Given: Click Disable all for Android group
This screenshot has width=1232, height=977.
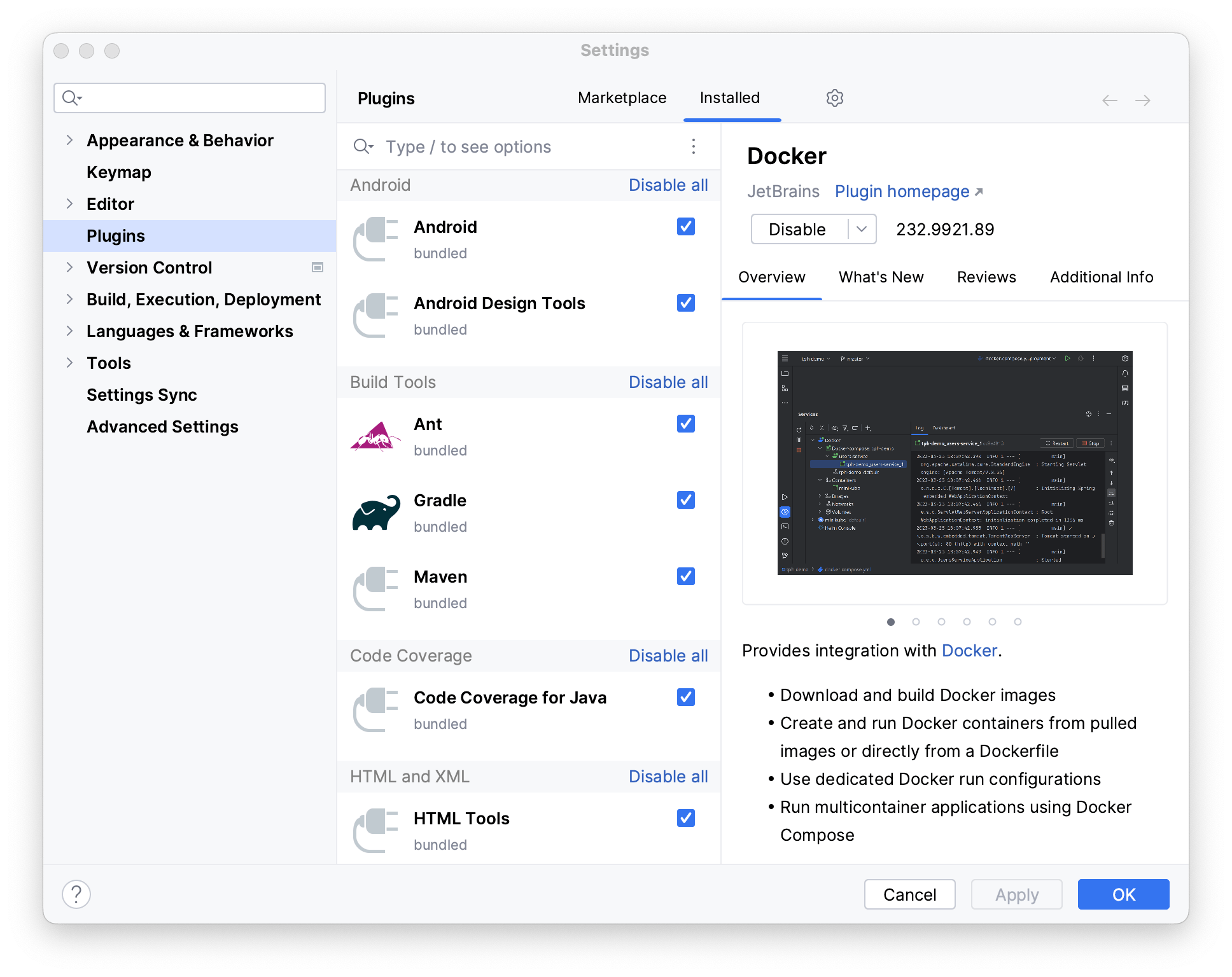Looking at the screenshot, I should click(668, 185).
